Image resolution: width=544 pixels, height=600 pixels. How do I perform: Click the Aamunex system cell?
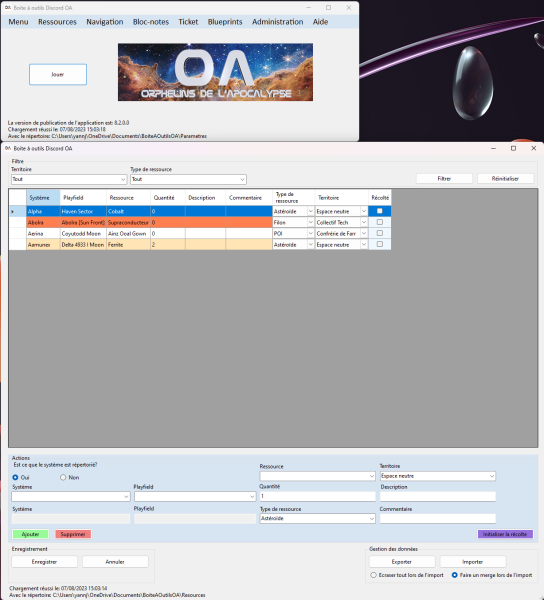pos(43,245)
